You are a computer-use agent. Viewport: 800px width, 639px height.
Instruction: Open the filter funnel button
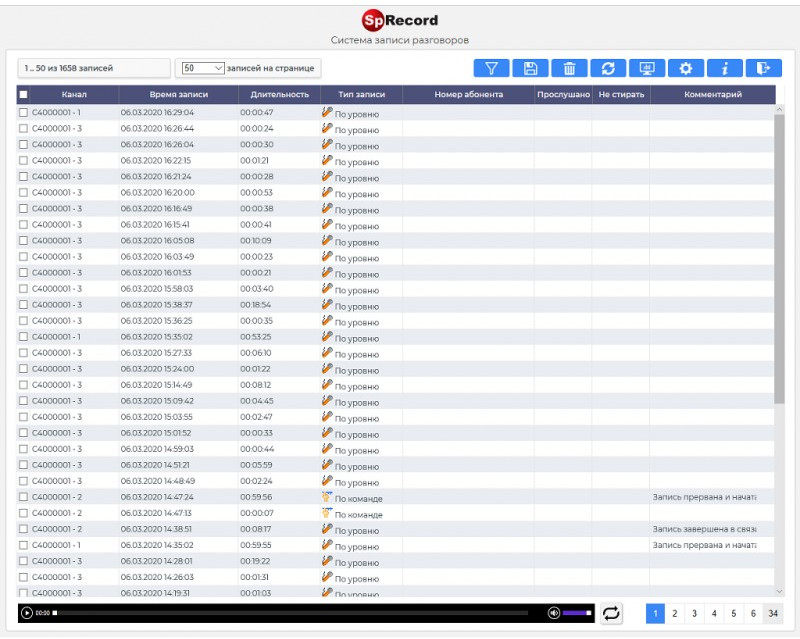[492, 68]
